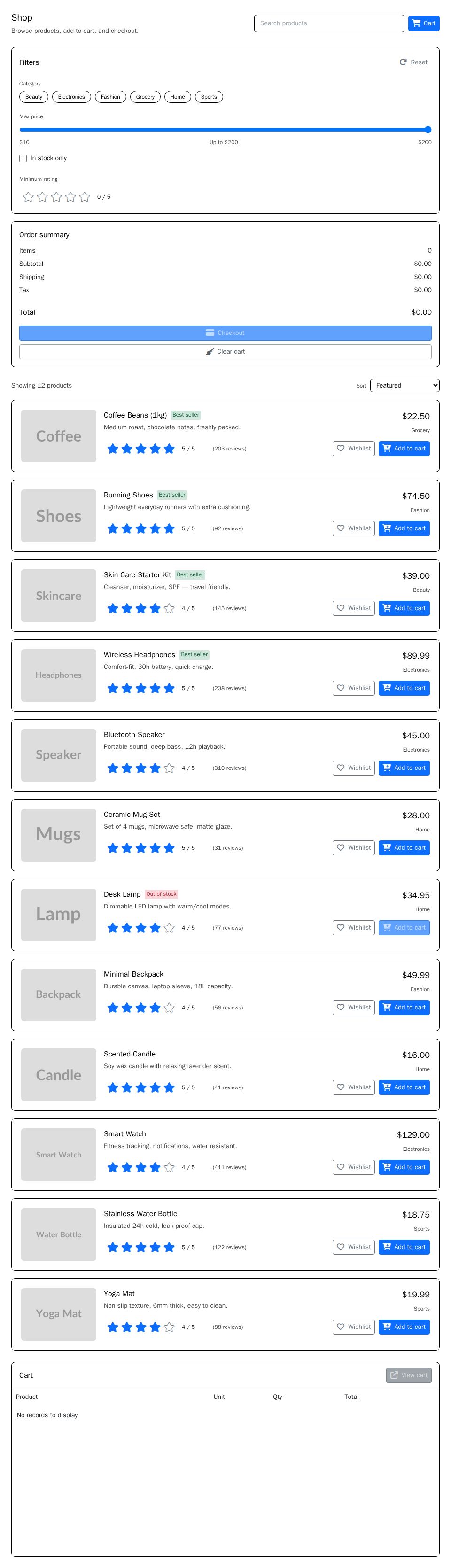
Task: Click the Wishlist button for Ceramic Mug Set
Action: tap(353, 847)
